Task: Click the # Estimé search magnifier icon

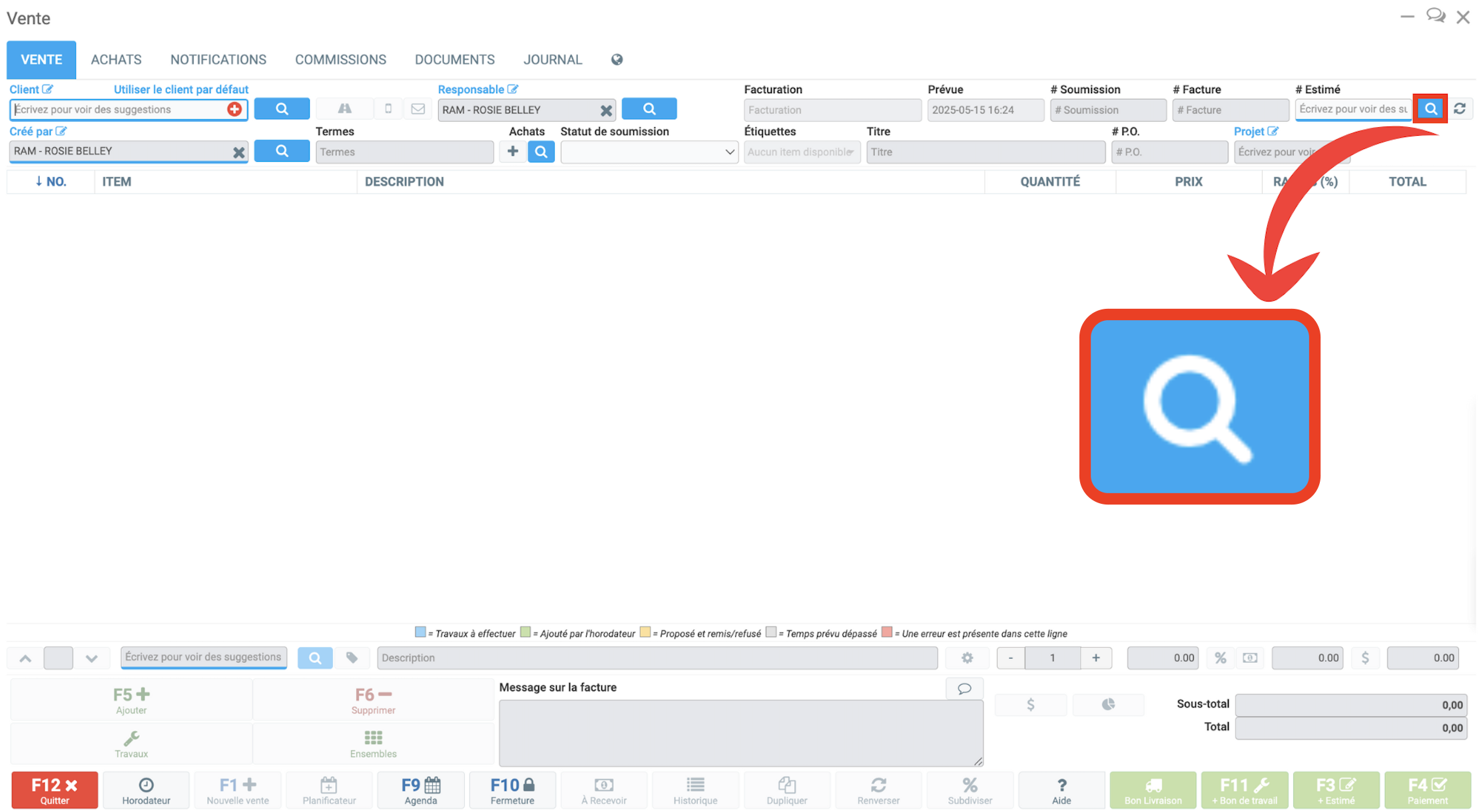Action: tap(1430, 109)
